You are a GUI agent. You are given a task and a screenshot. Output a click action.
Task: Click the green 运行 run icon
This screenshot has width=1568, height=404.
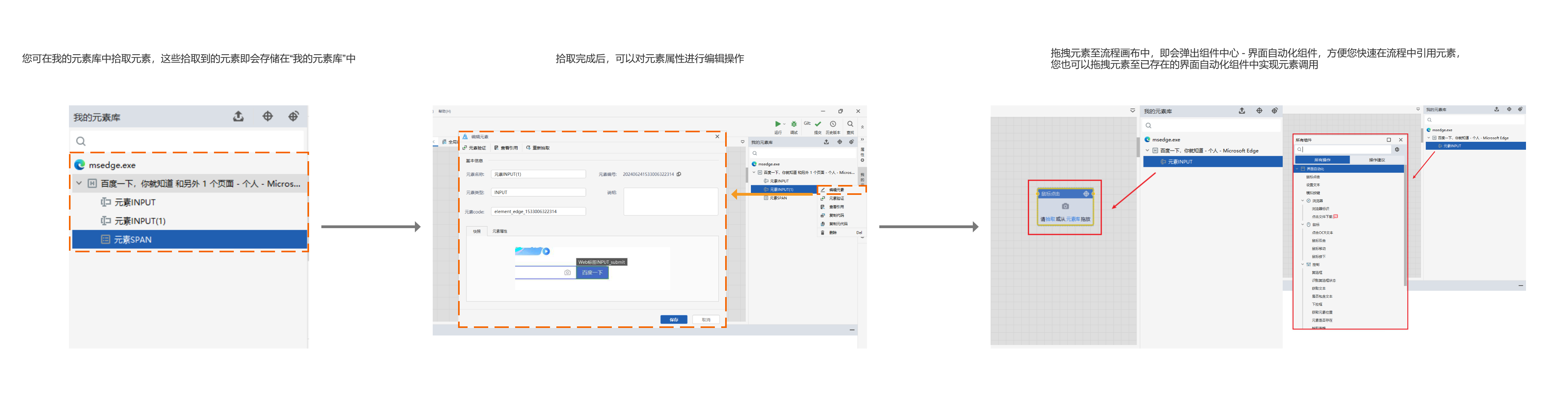[x=777, y=124]
